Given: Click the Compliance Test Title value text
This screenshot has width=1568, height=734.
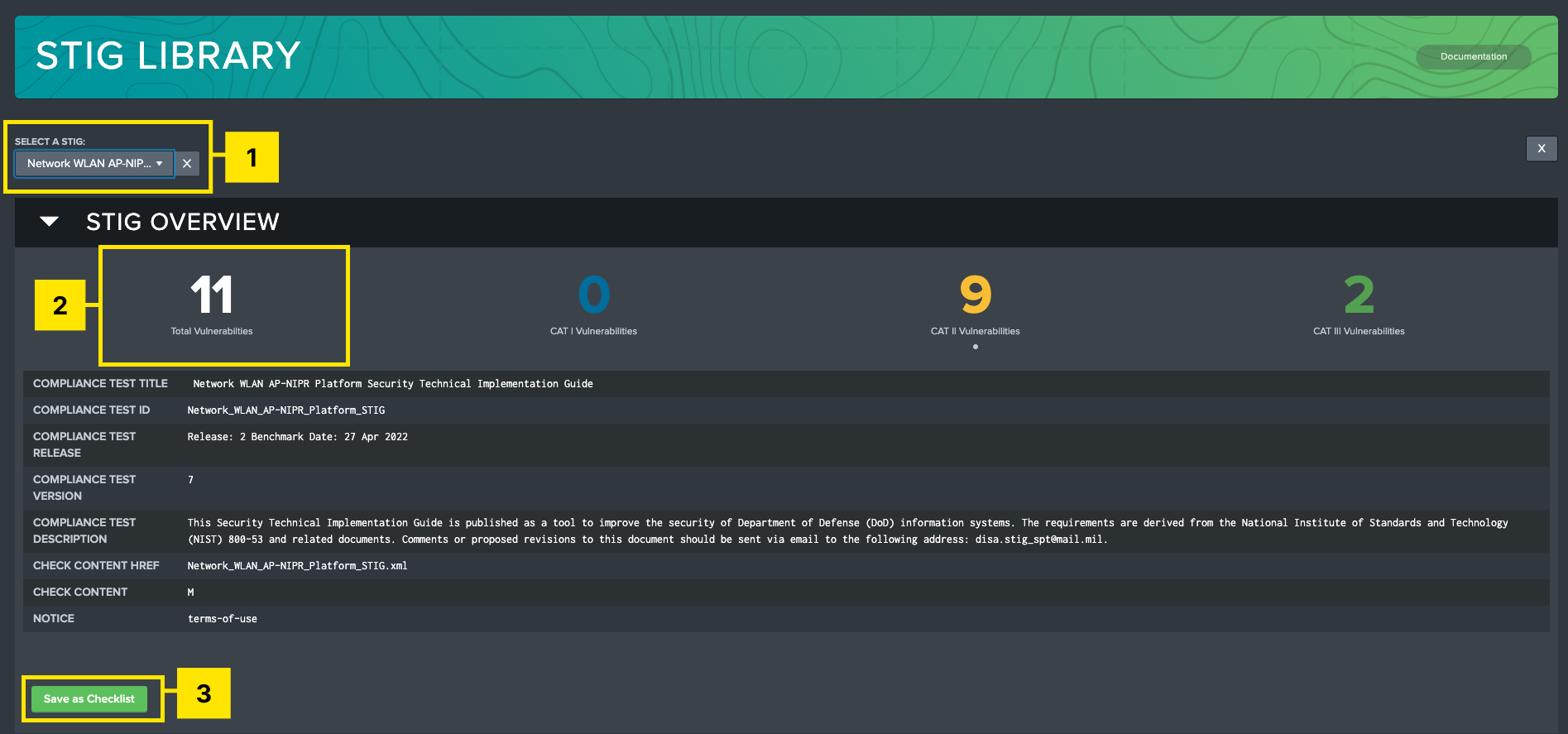Looking at the screenshot, I should click(x=393, y=384).
